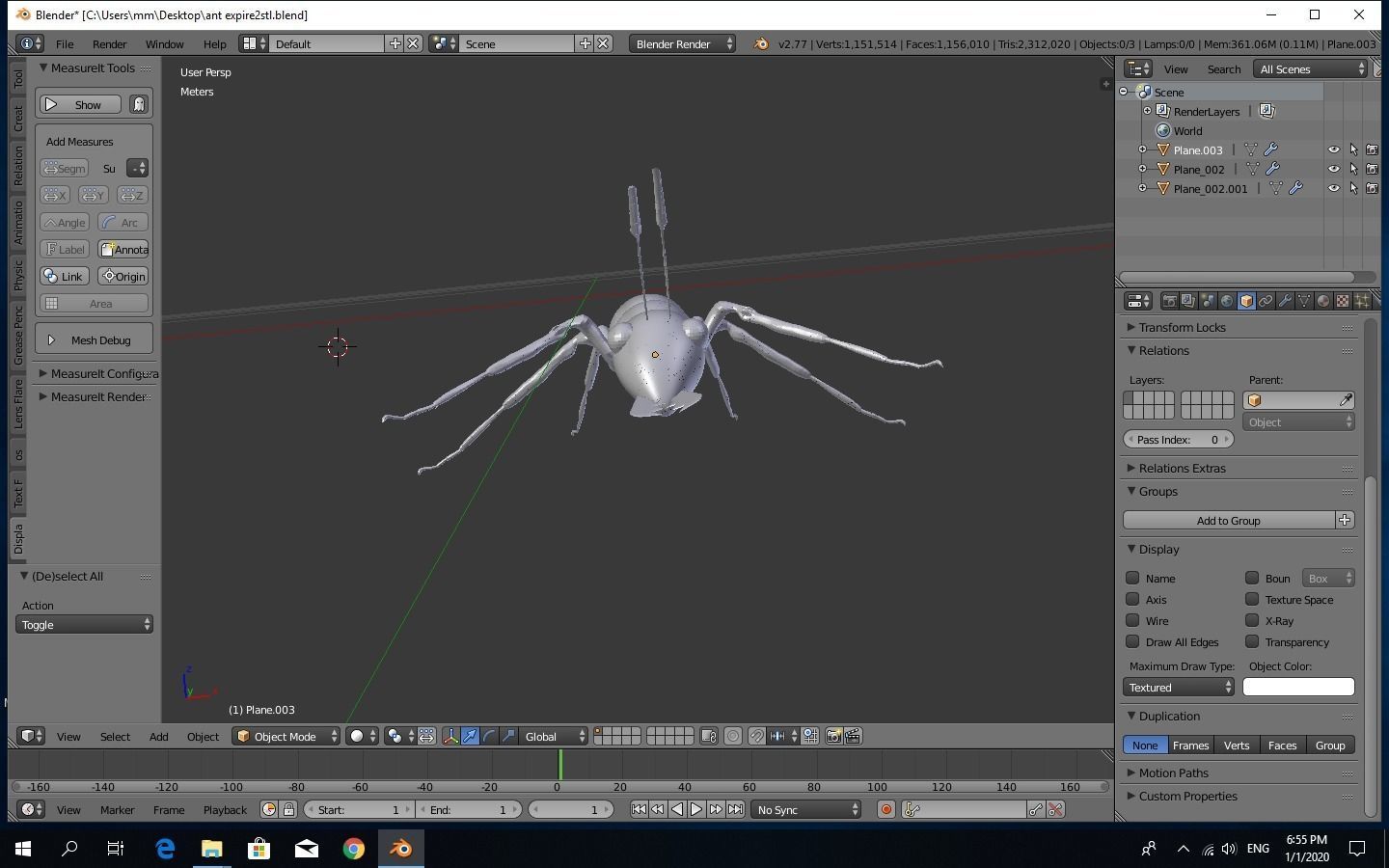
Task: Open the Particles properties tab
Action: coord(1362,301)
